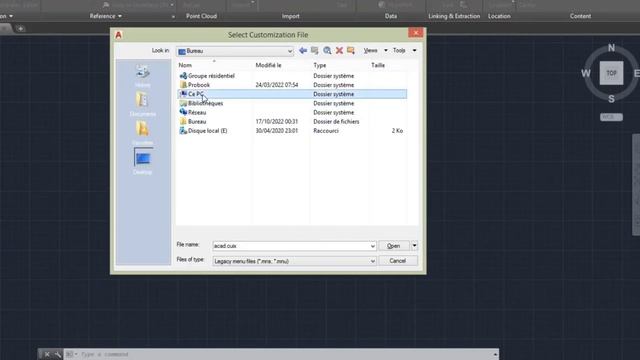
Task: Click the TOP face of the ViewCube
Action: point(611,73)
